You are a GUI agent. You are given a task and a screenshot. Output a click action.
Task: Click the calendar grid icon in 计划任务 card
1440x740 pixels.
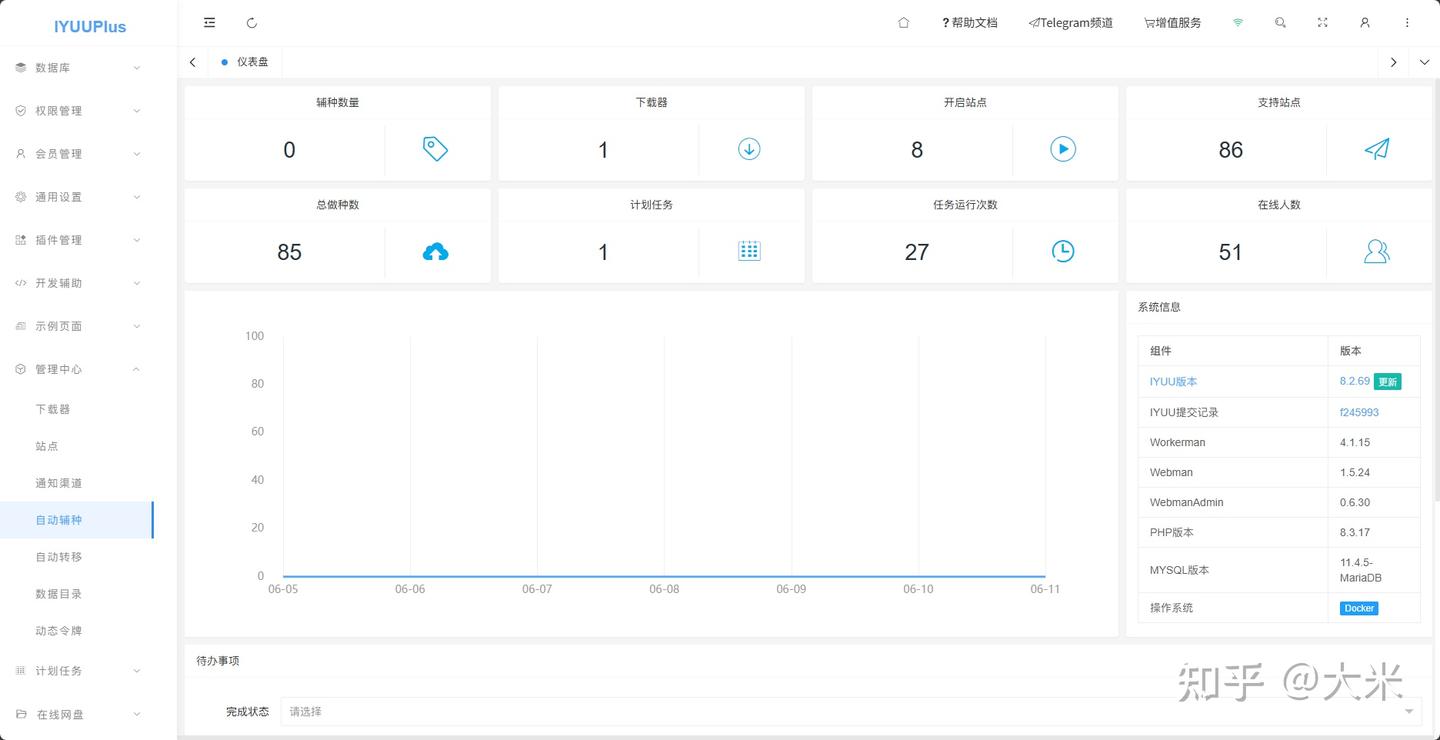pos(749,251)
